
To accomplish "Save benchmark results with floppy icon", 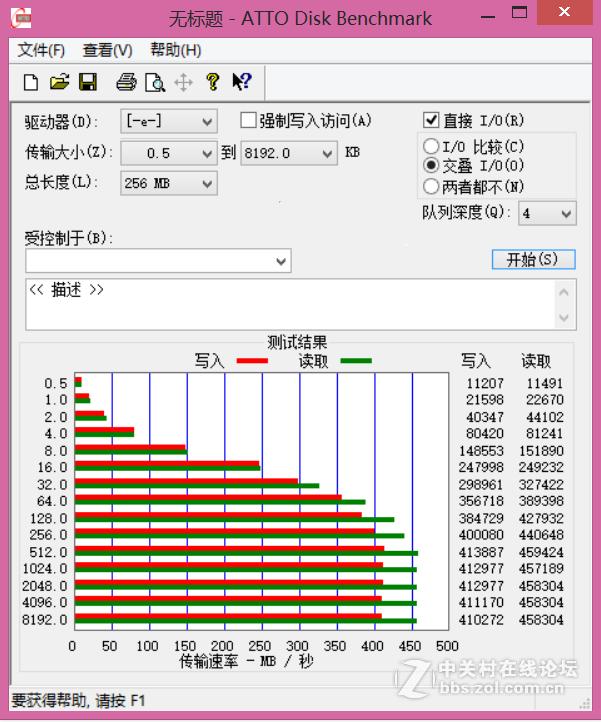I will (88, 82).
